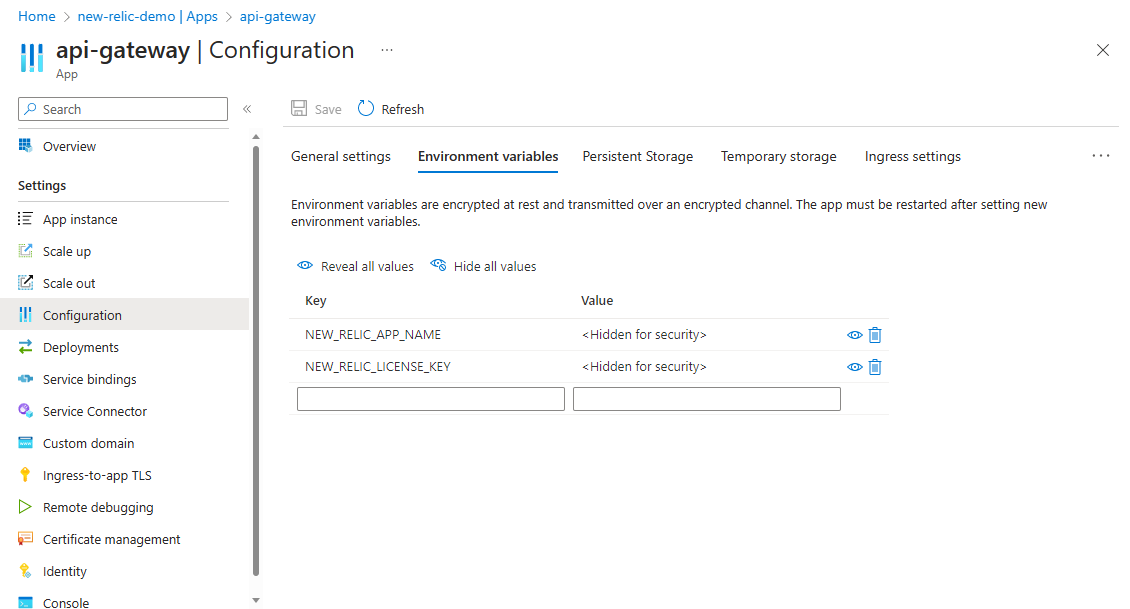Delete the NEW_RELIC_LICENSE_KEY variable
This screenshot has width=1130, height=609.
pos(875,367)
